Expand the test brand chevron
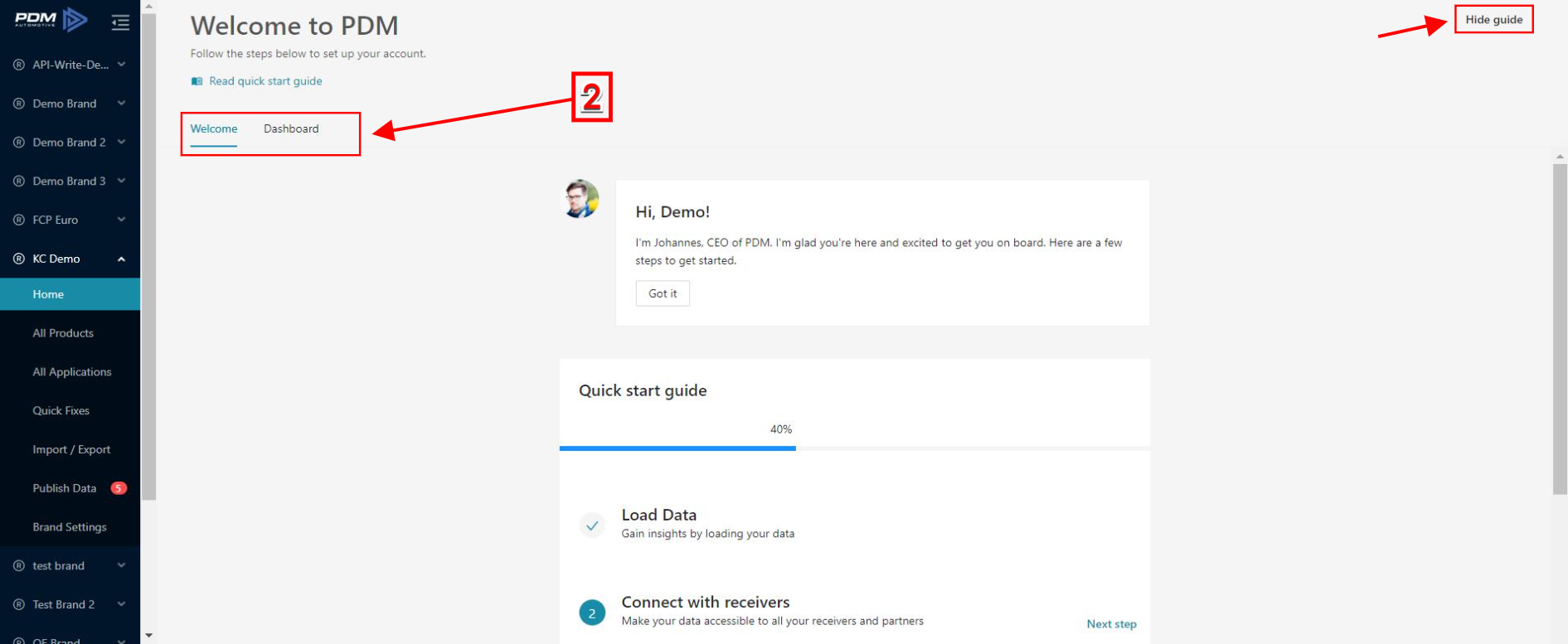This screenshot has height=644, width=1568. pos(121,566)
